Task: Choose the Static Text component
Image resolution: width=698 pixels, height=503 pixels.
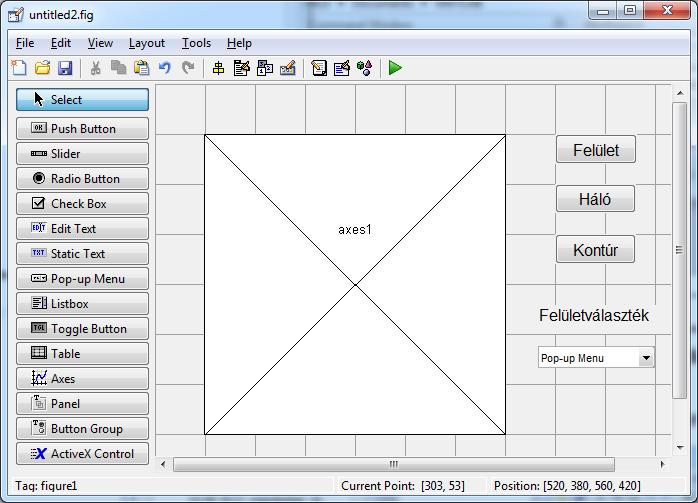Action: click(82, 253)
